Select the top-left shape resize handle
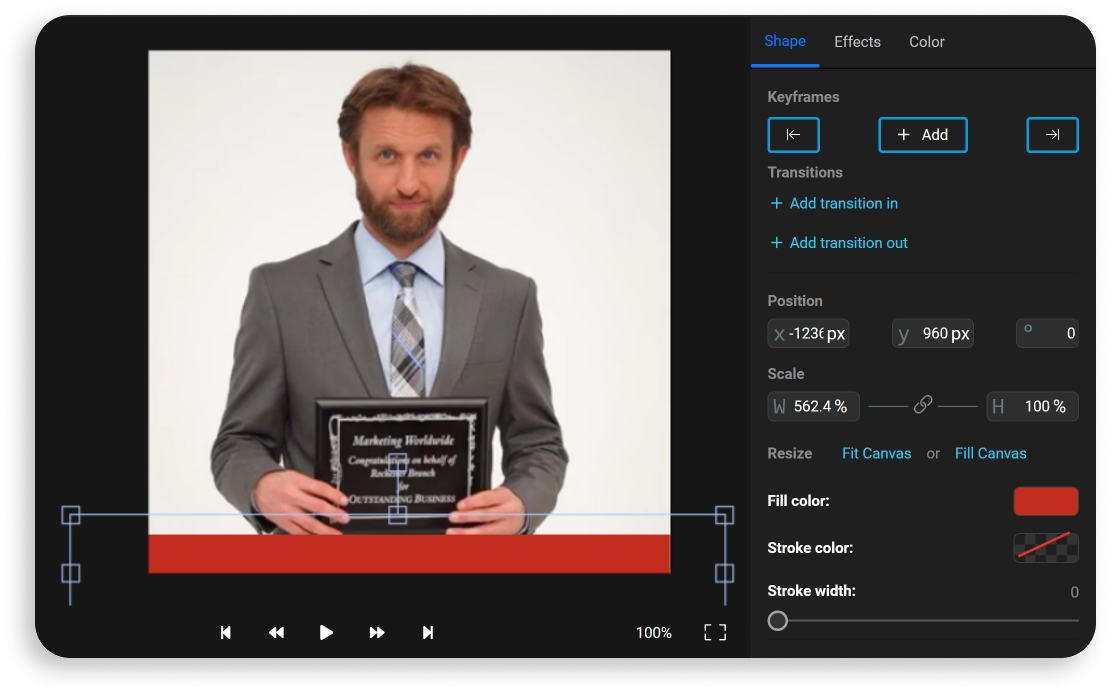Screen dimensions: 1111x693 (71, 515)
